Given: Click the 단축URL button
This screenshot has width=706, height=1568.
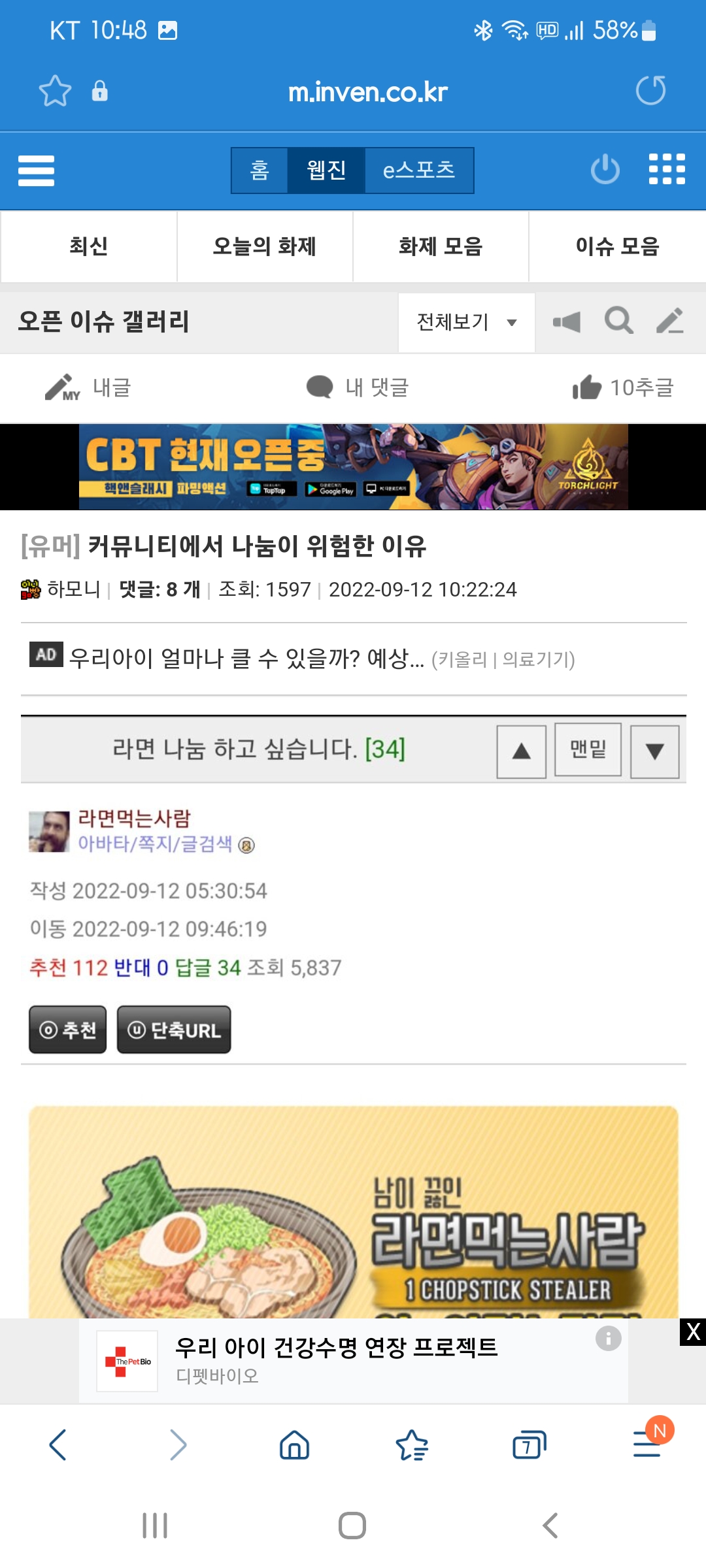Looking at the screenshot, I should point(174,1030).
